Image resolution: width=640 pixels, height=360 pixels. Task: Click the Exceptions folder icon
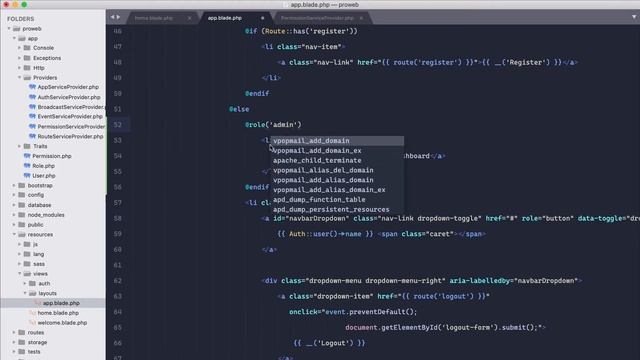coord(27,58)
